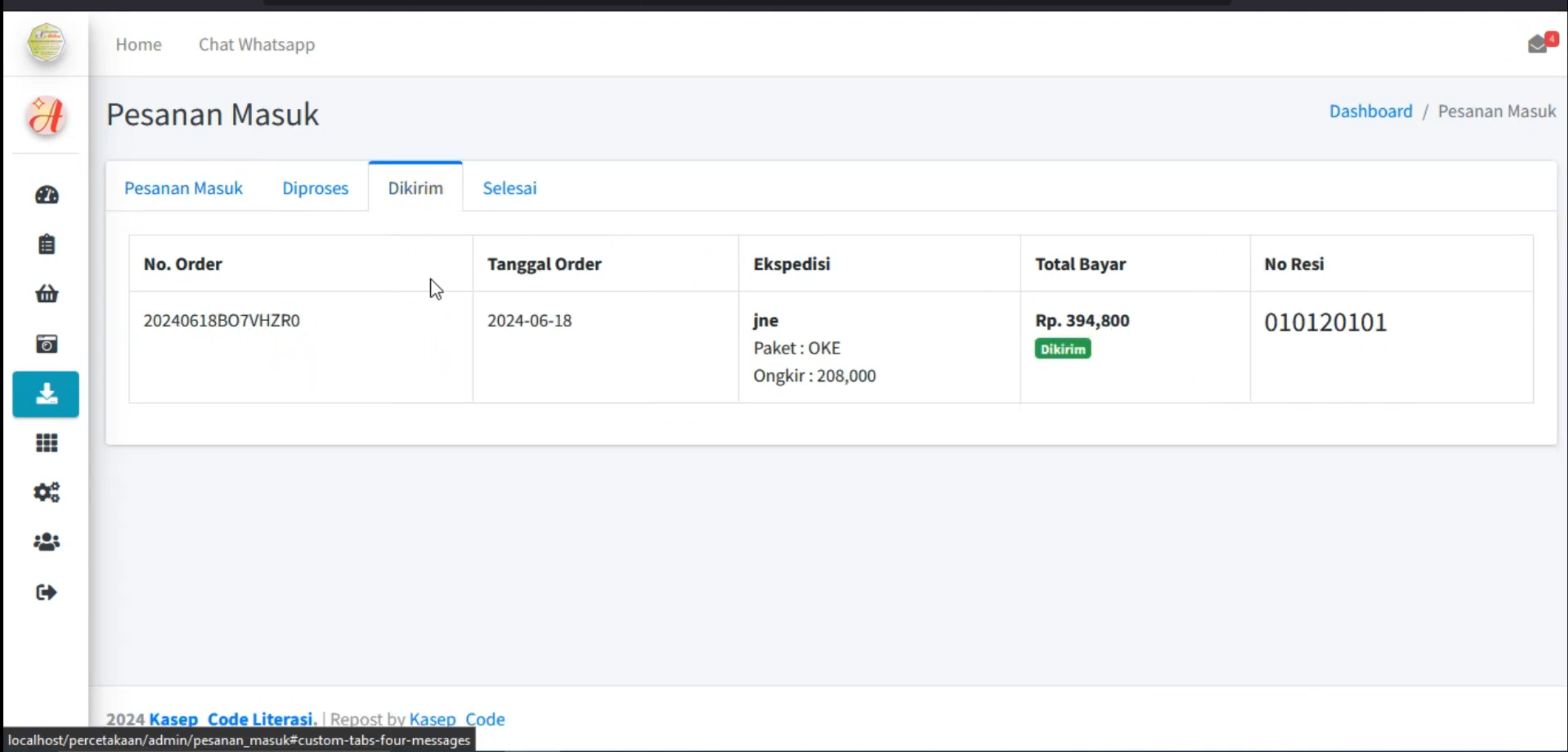The width and height of the screenshot is (1568, 752).
Task: Click order number 20240618BO7VHZR0
Action: click(x=222, y=320)
